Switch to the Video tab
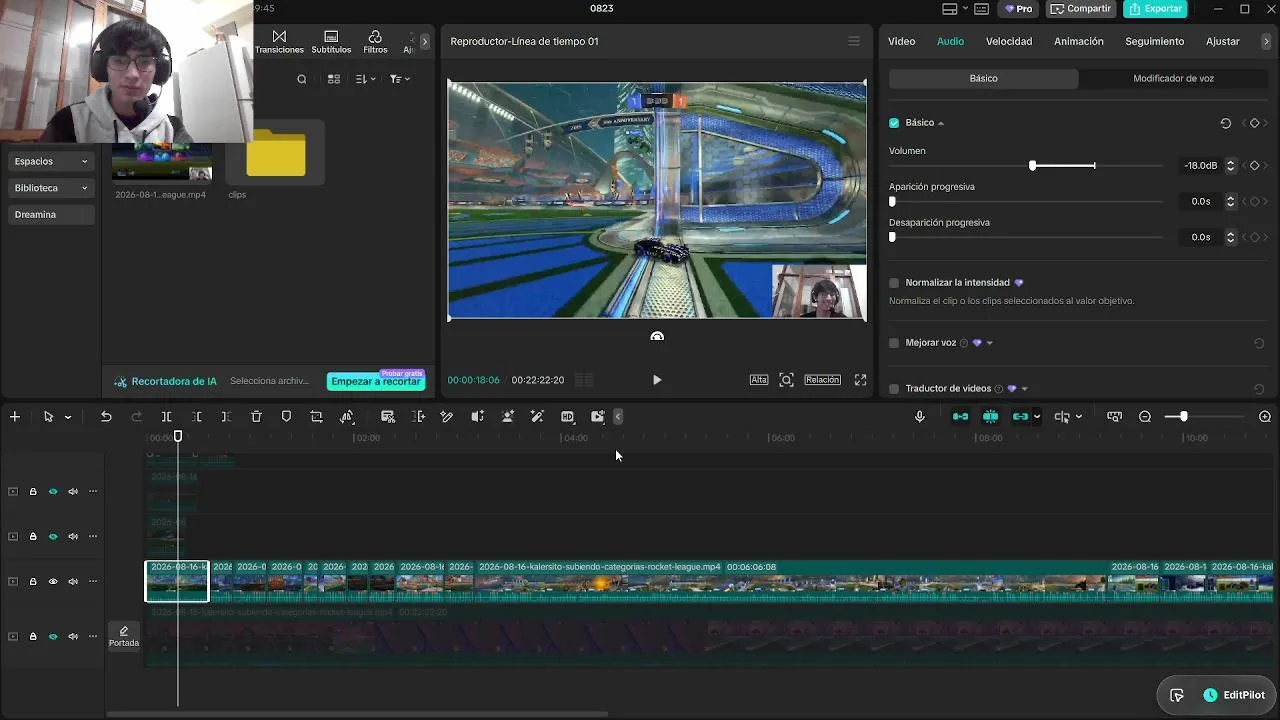The height and width of the screenshot is (720, 1280). click(x=902, y=41)
